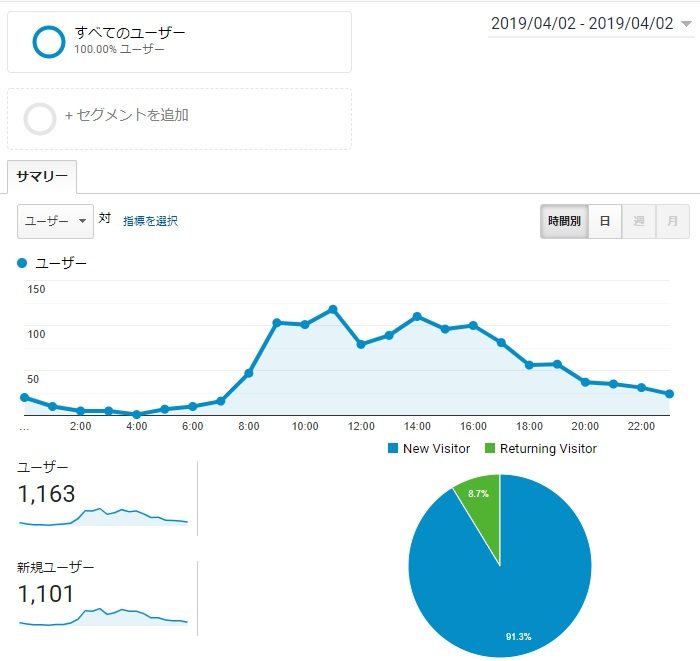Expand the すべてのユーザー segment box
The height and width of the screenshot is (661, 700).
point(180,41)
